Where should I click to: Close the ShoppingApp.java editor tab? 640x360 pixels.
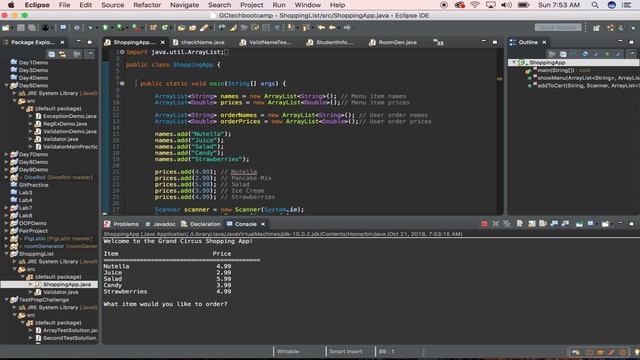pos(162,42)
